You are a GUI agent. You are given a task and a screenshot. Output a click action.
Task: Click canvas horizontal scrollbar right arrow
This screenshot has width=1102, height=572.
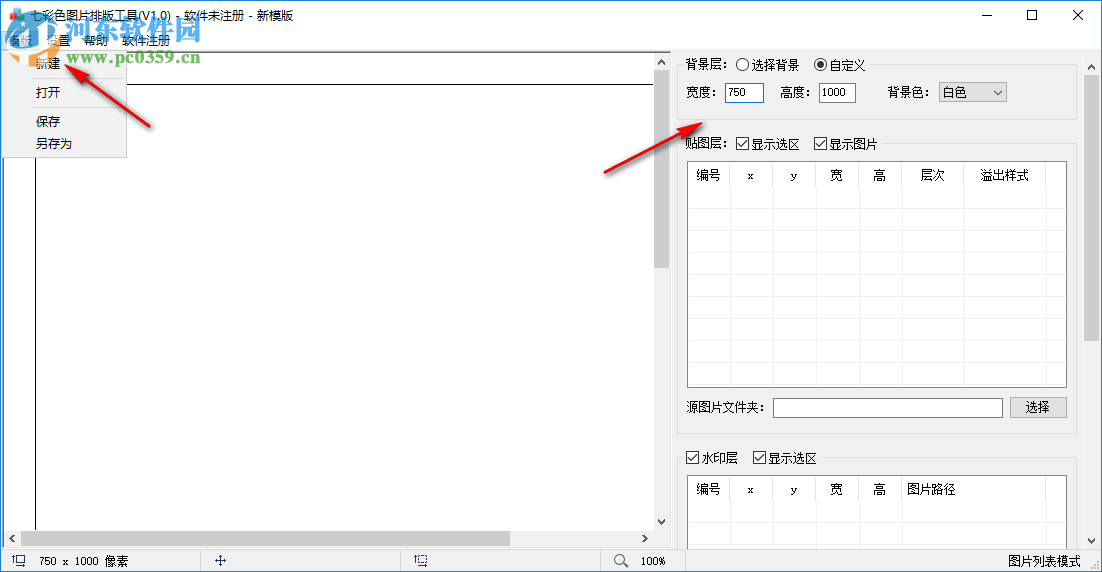coord(645,538)
